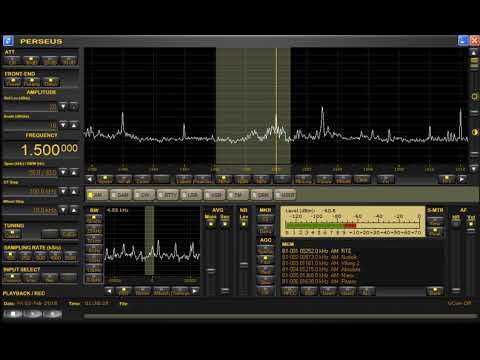Decrease the Wheel Step value
480x360 pixels.
point(63,210)
